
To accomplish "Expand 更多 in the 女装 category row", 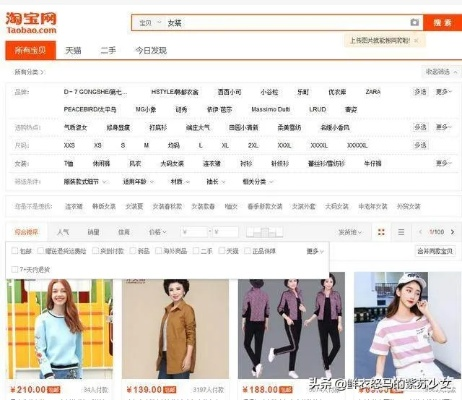I will 444,163.
